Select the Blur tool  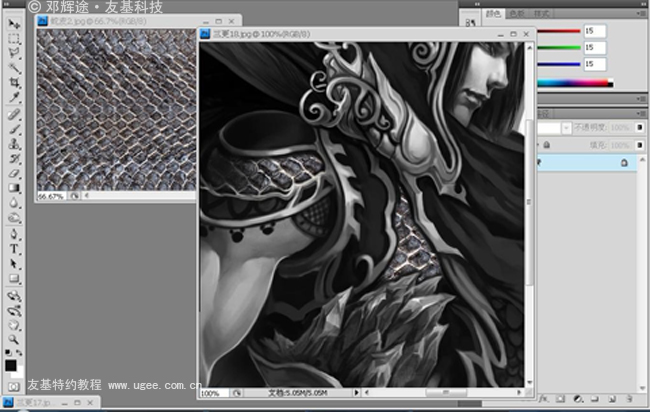click(14, 203)
